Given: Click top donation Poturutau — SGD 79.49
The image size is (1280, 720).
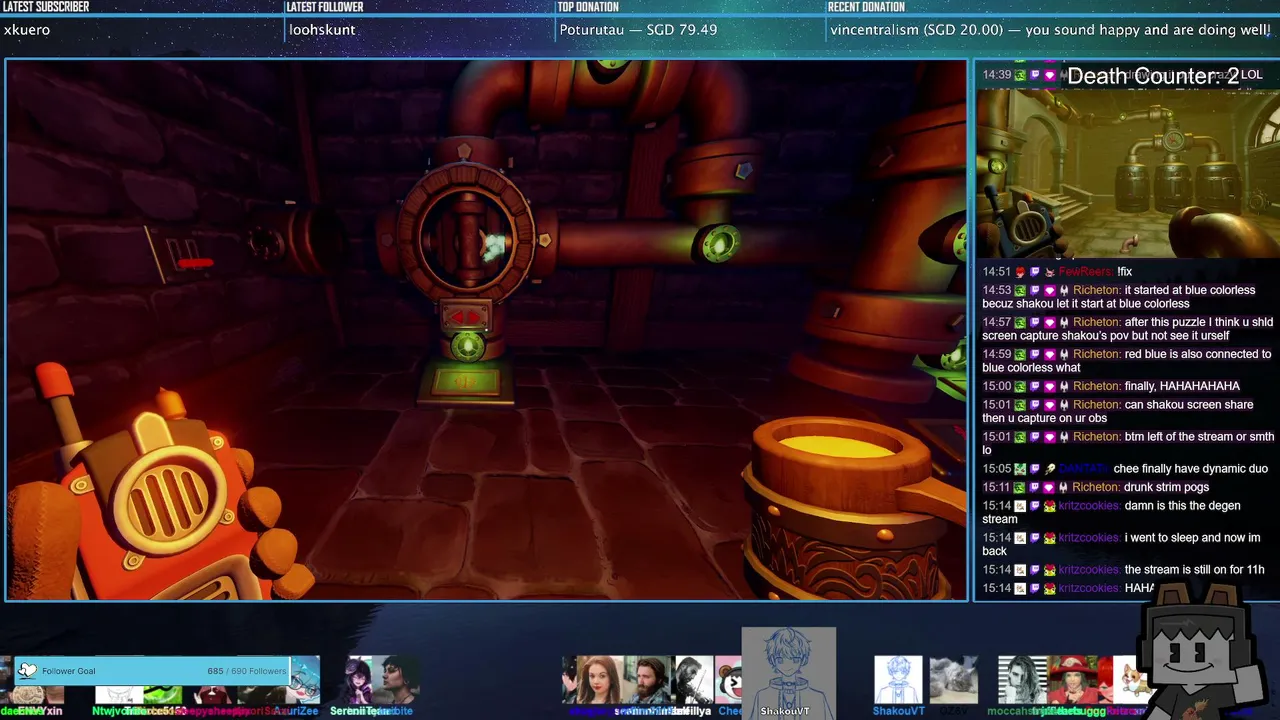Looking at the screenshot, I should pyautogui.click(x=638, y=30).
